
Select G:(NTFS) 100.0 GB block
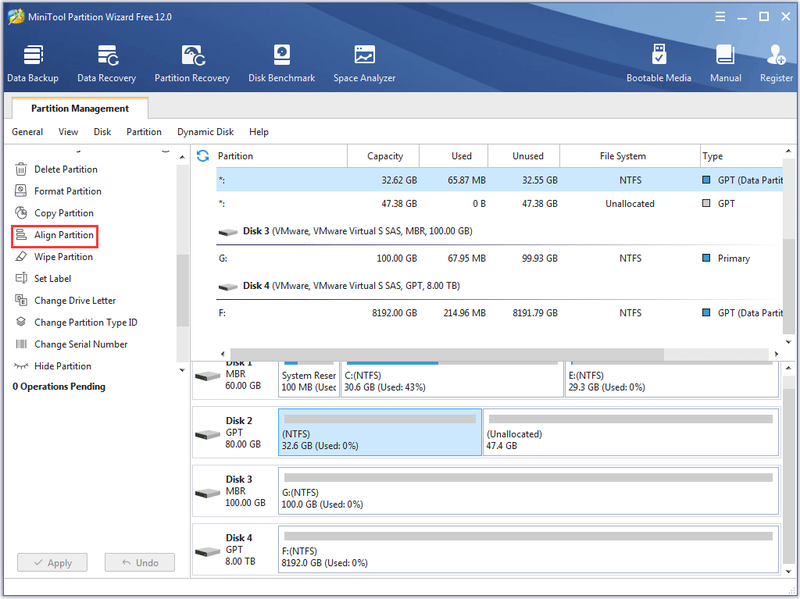point(529,491)
